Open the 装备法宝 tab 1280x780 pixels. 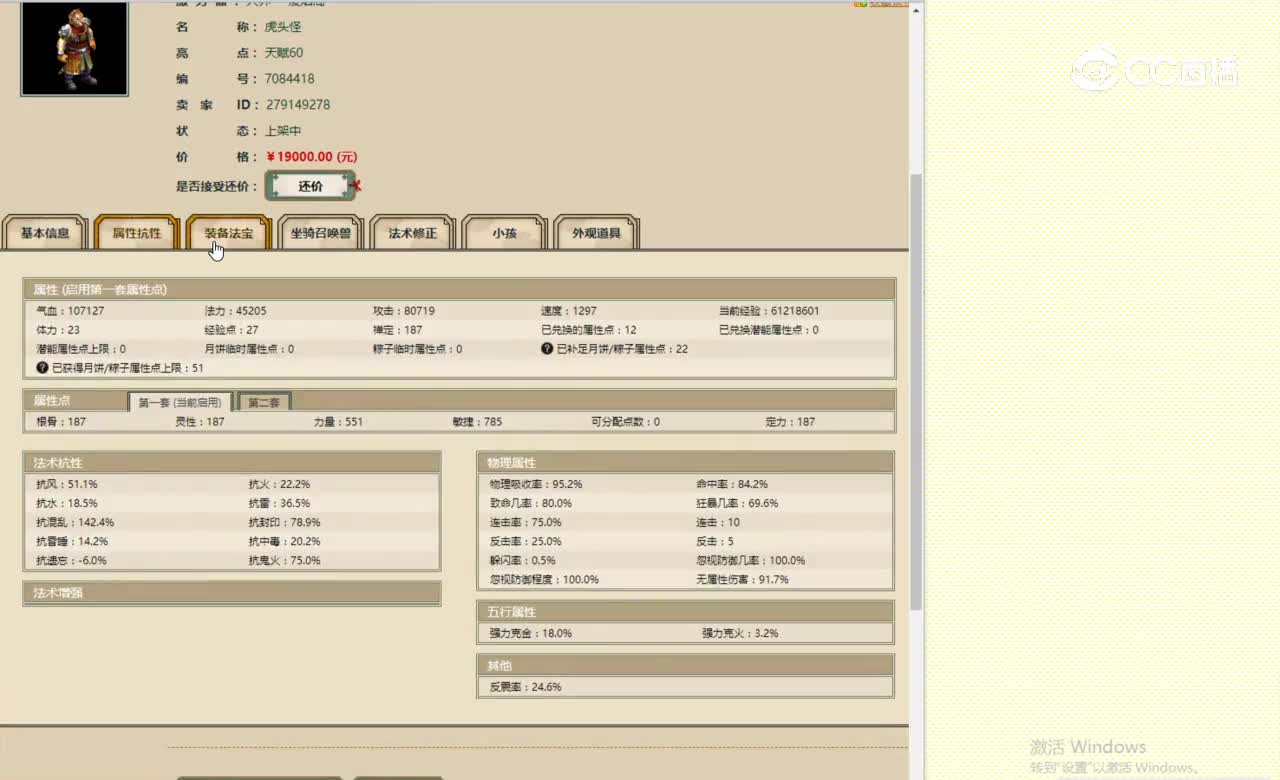(x=229, y=233)
